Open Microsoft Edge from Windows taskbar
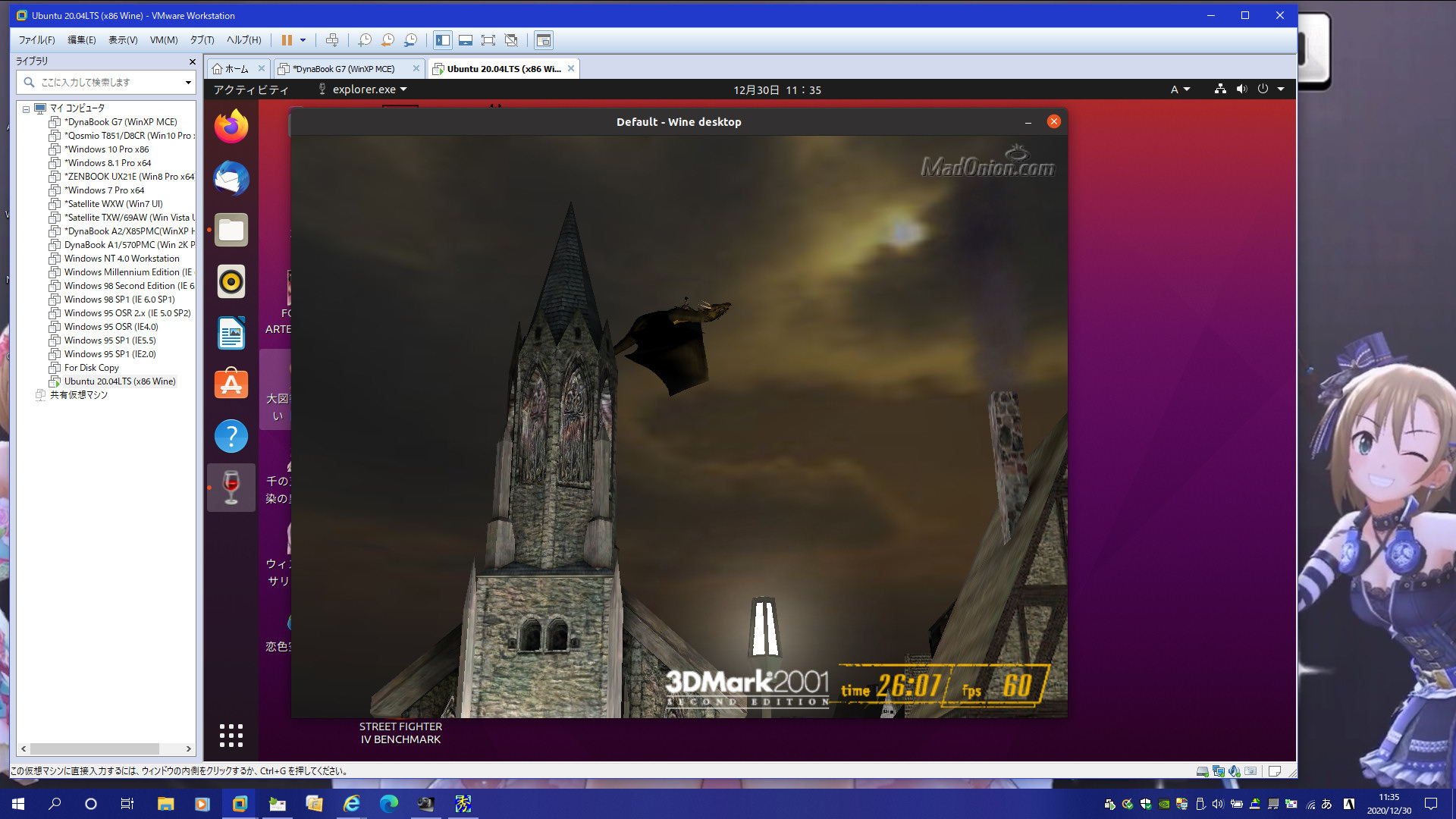This screenshot has height=819, width=1456. point(388,804)
